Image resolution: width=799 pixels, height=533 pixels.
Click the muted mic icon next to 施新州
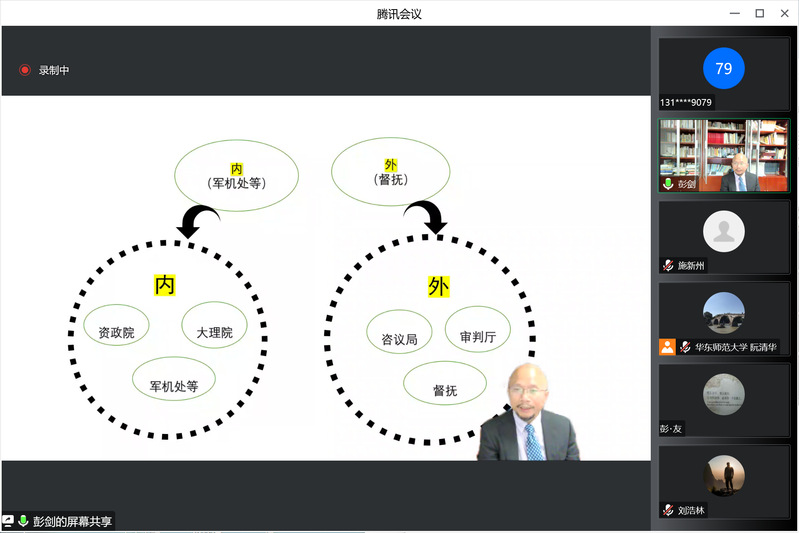click(x=668, y=266)
